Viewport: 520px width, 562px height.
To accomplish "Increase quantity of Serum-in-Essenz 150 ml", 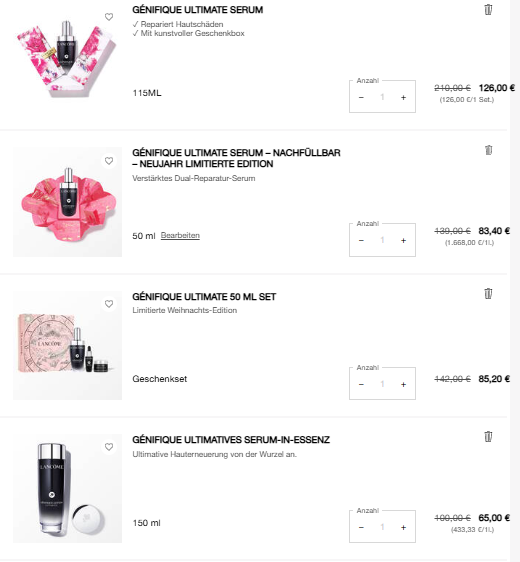I will [404, 528].
